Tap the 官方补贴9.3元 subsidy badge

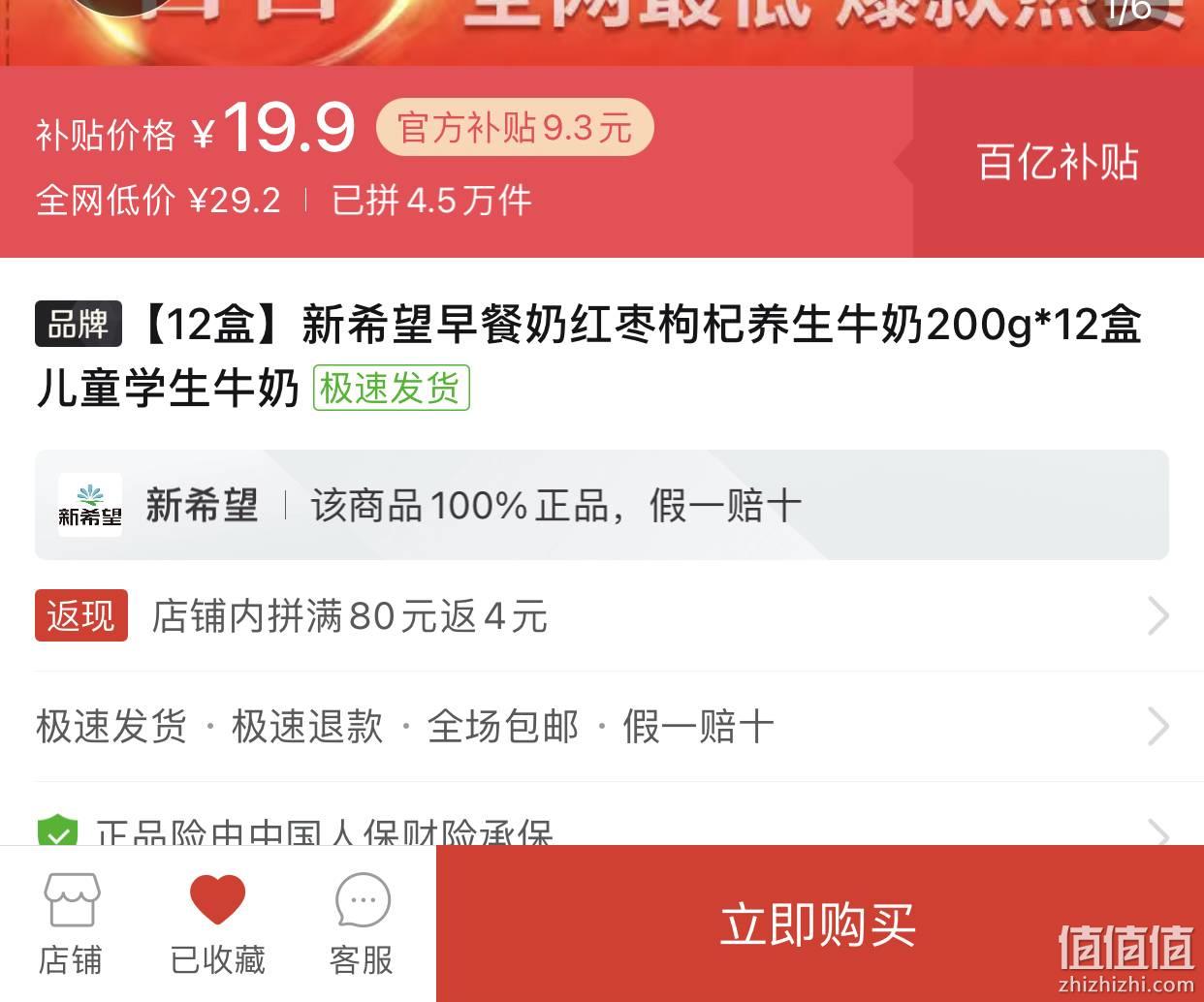[x=515, y=127]
